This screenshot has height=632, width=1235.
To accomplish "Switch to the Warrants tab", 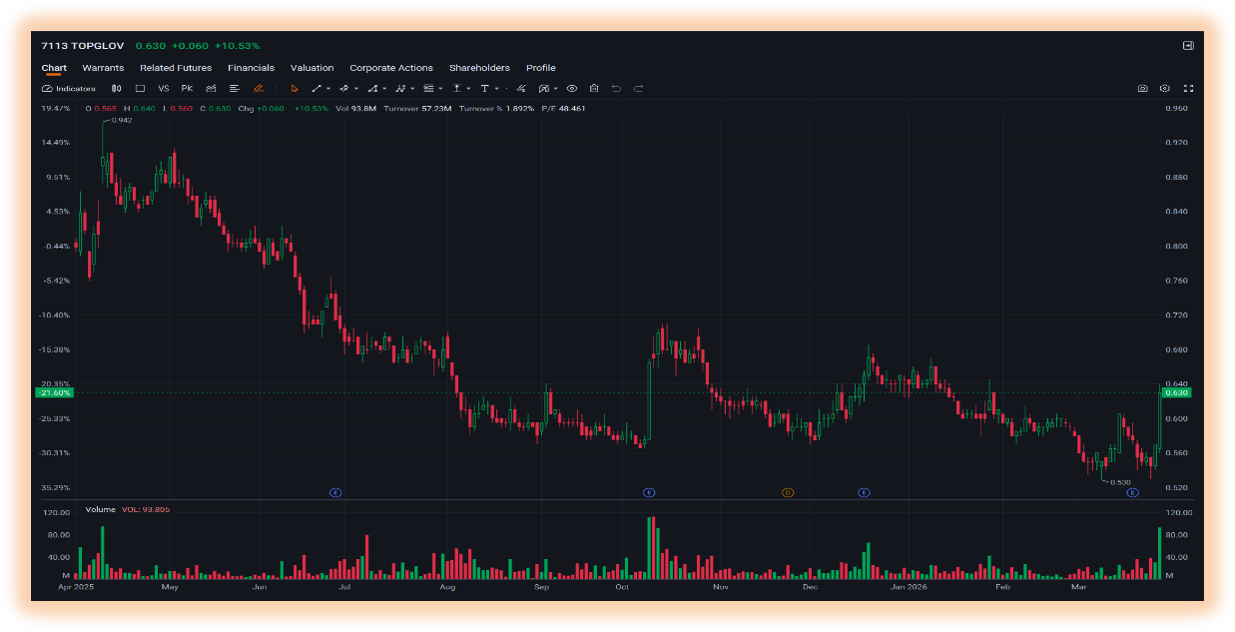I will click(x=103, y=68).
